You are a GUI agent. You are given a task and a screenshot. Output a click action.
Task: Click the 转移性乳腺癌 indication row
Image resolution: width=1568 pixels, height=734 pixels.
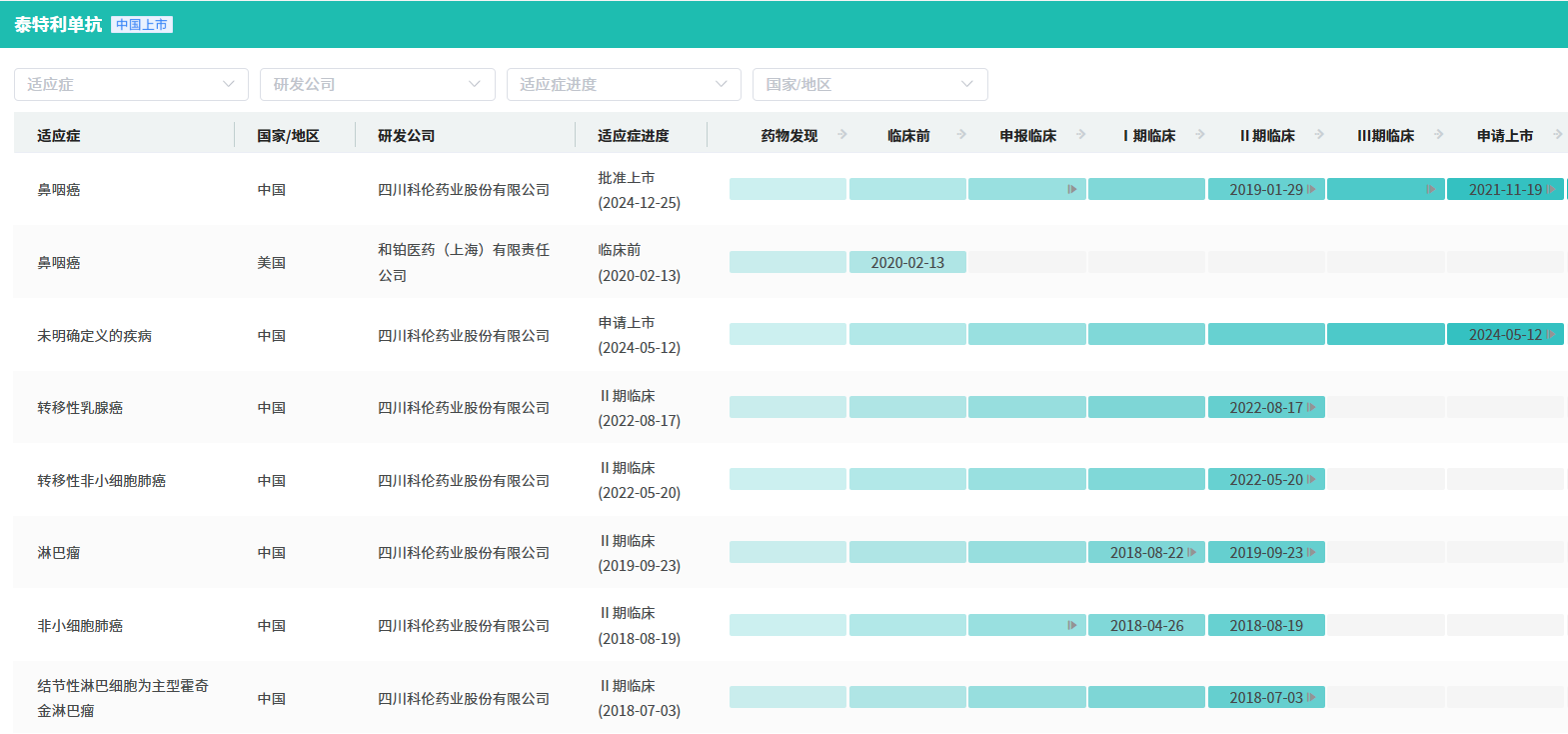tap(80, 408)
